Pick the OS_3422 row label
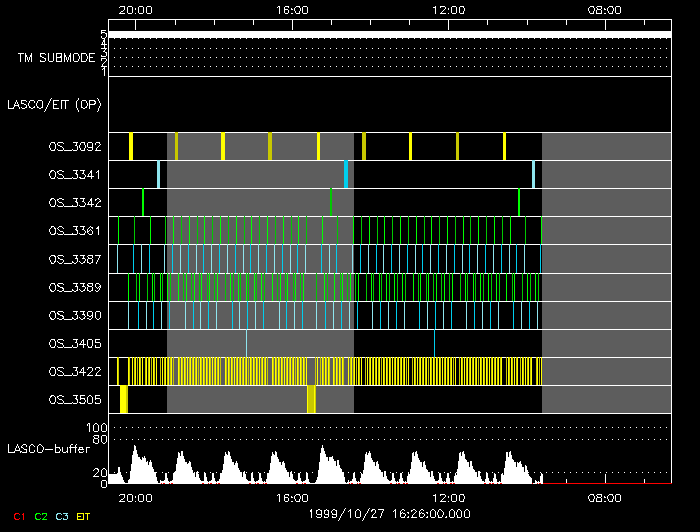The height and width of the screenshot is (532, 700). click(x=74, y=371)
